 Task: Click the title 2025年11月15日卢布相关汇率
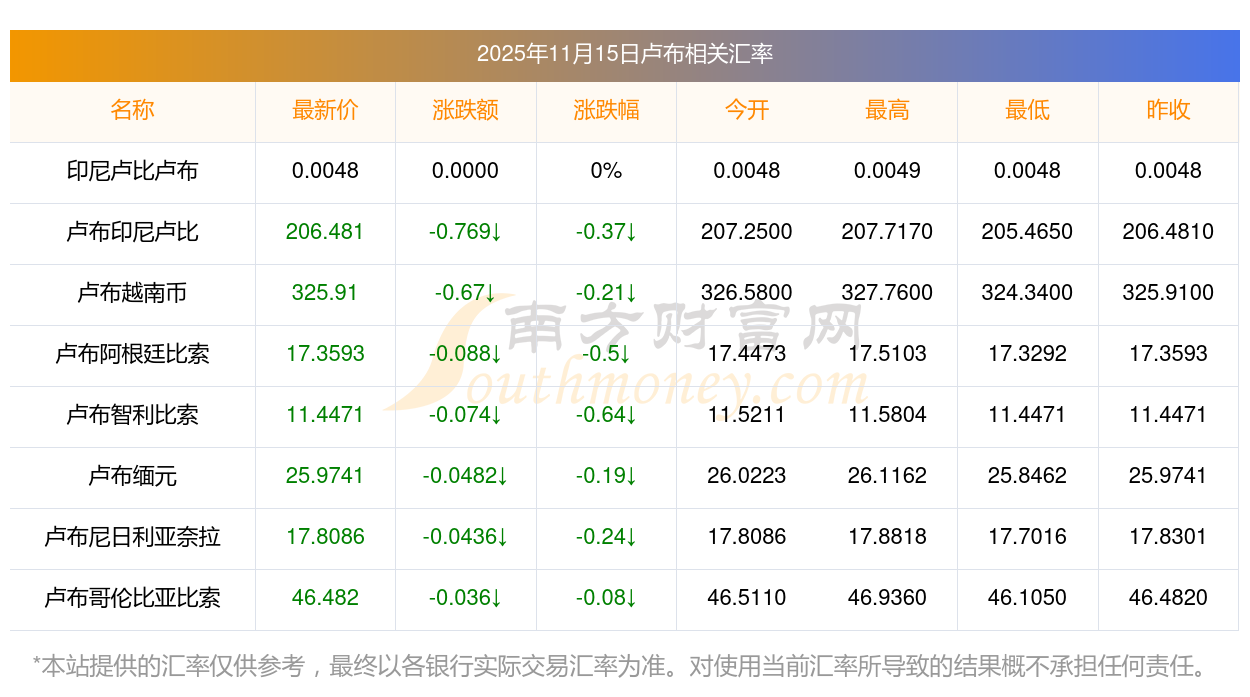pyautogui.click(x=625, y=54)
